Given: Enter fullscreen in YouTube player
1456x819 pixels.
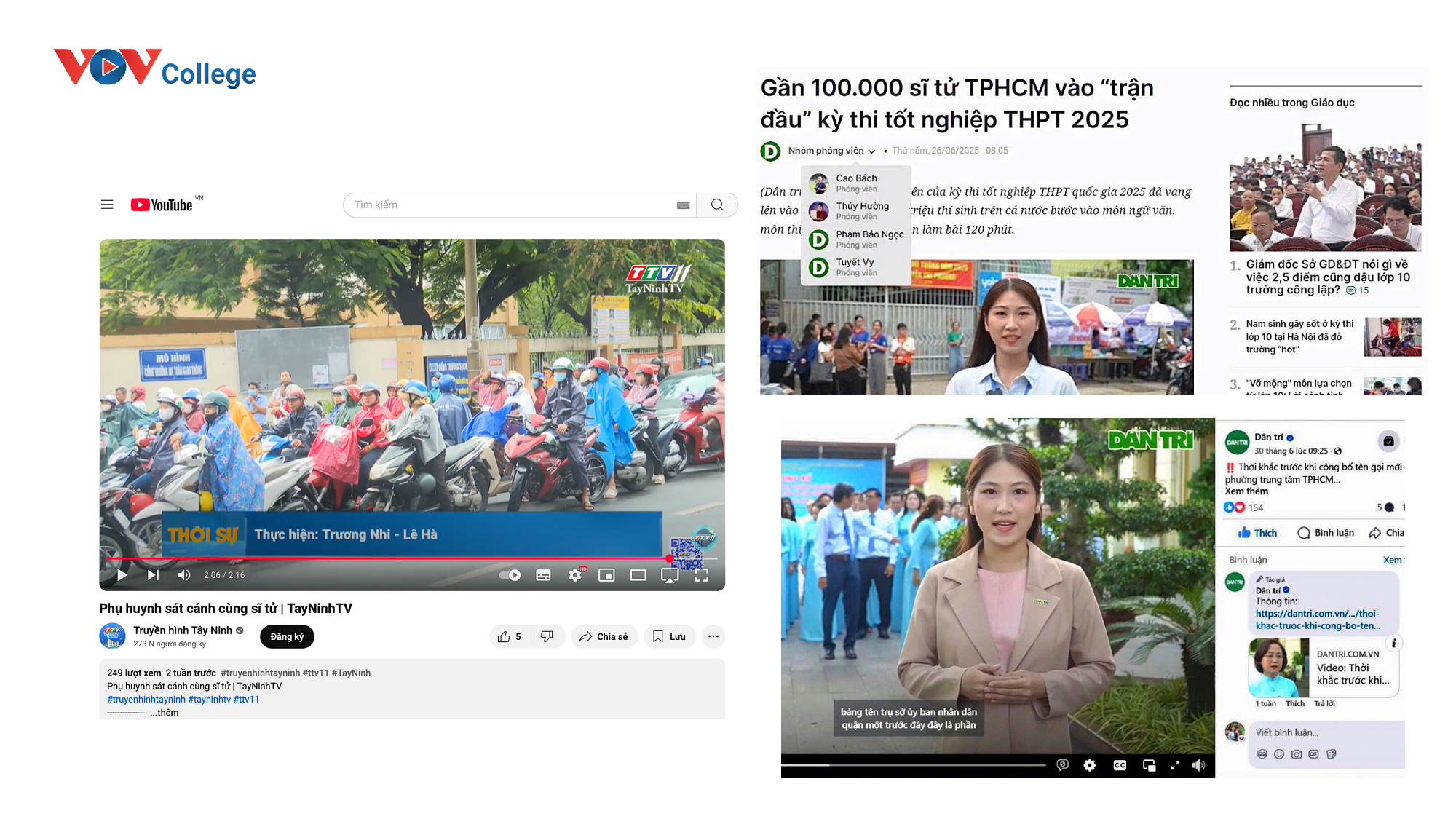Looking at the screenshot, I should coord(702,575).
